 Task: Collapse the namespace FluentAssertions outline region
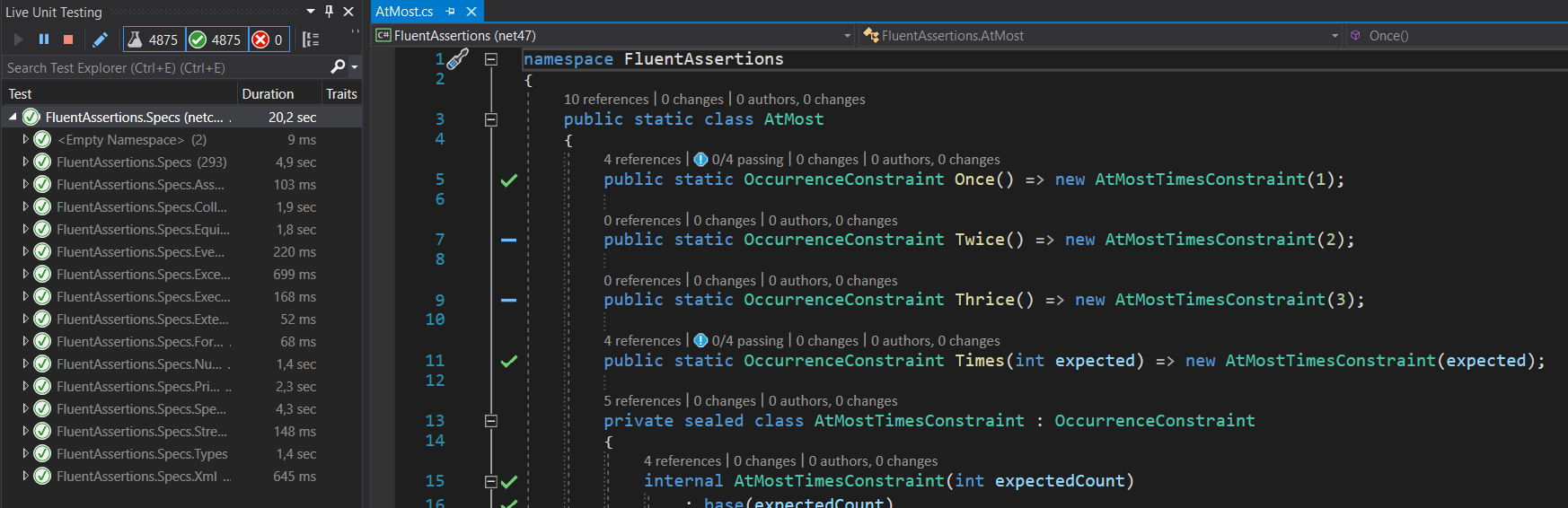tap(491, 59)
